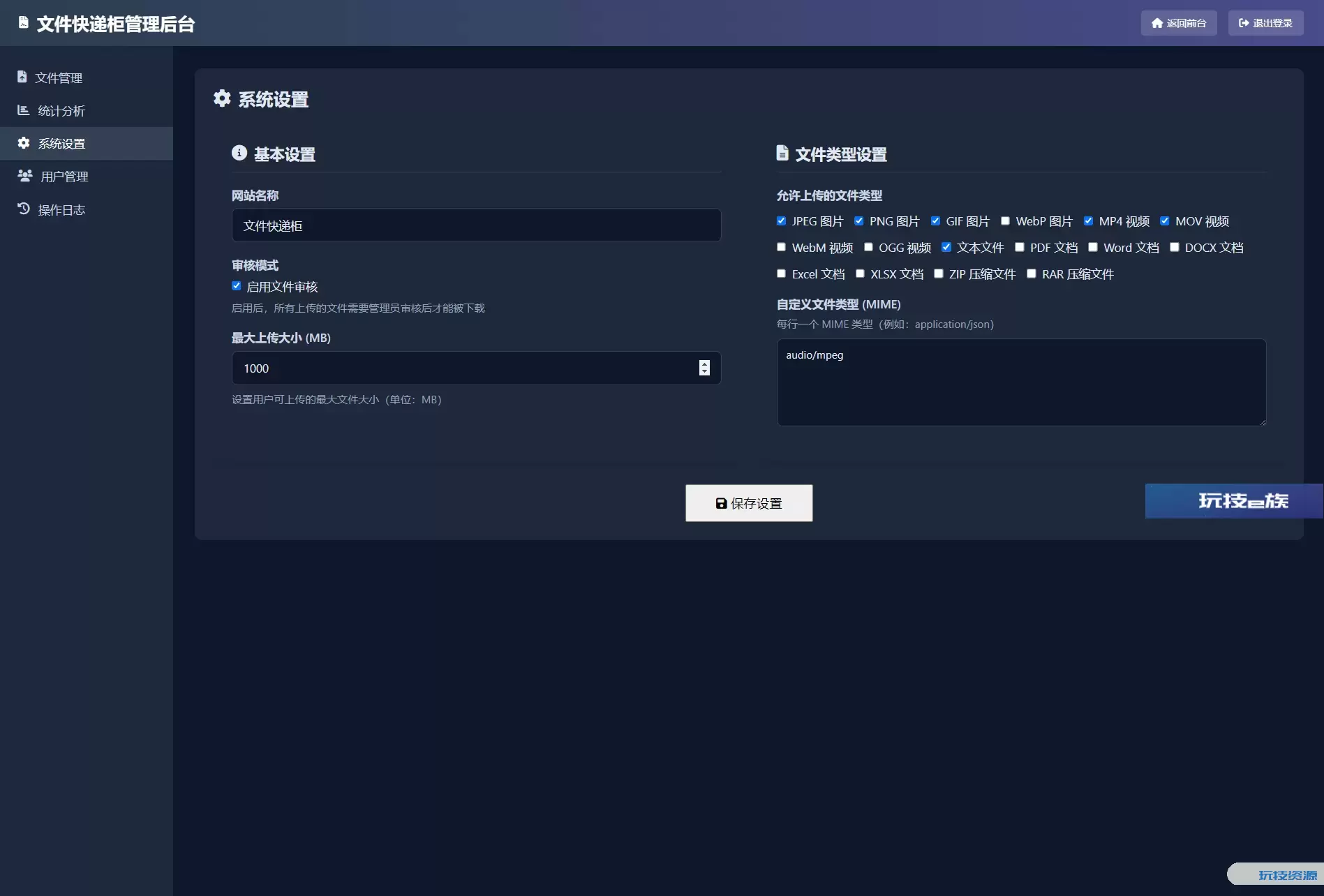Click the 网站名称 input field
Image resolution: width=1324 pixels, height=896 pixels.
pos(476,225)
